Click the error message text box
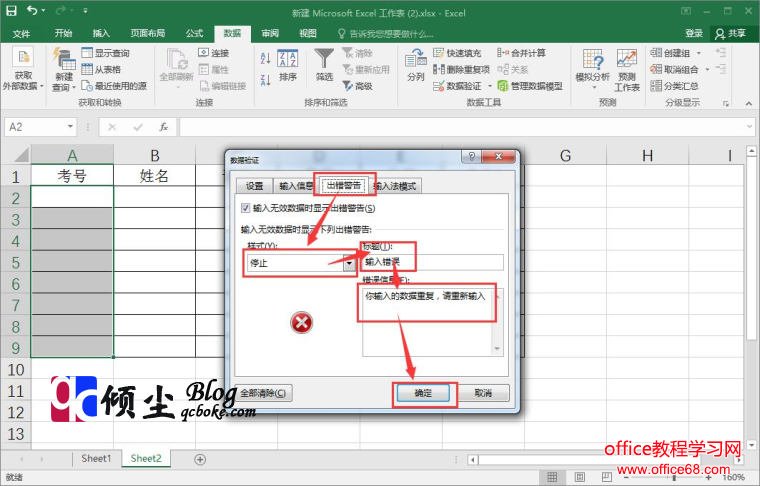 pos(432,322)
